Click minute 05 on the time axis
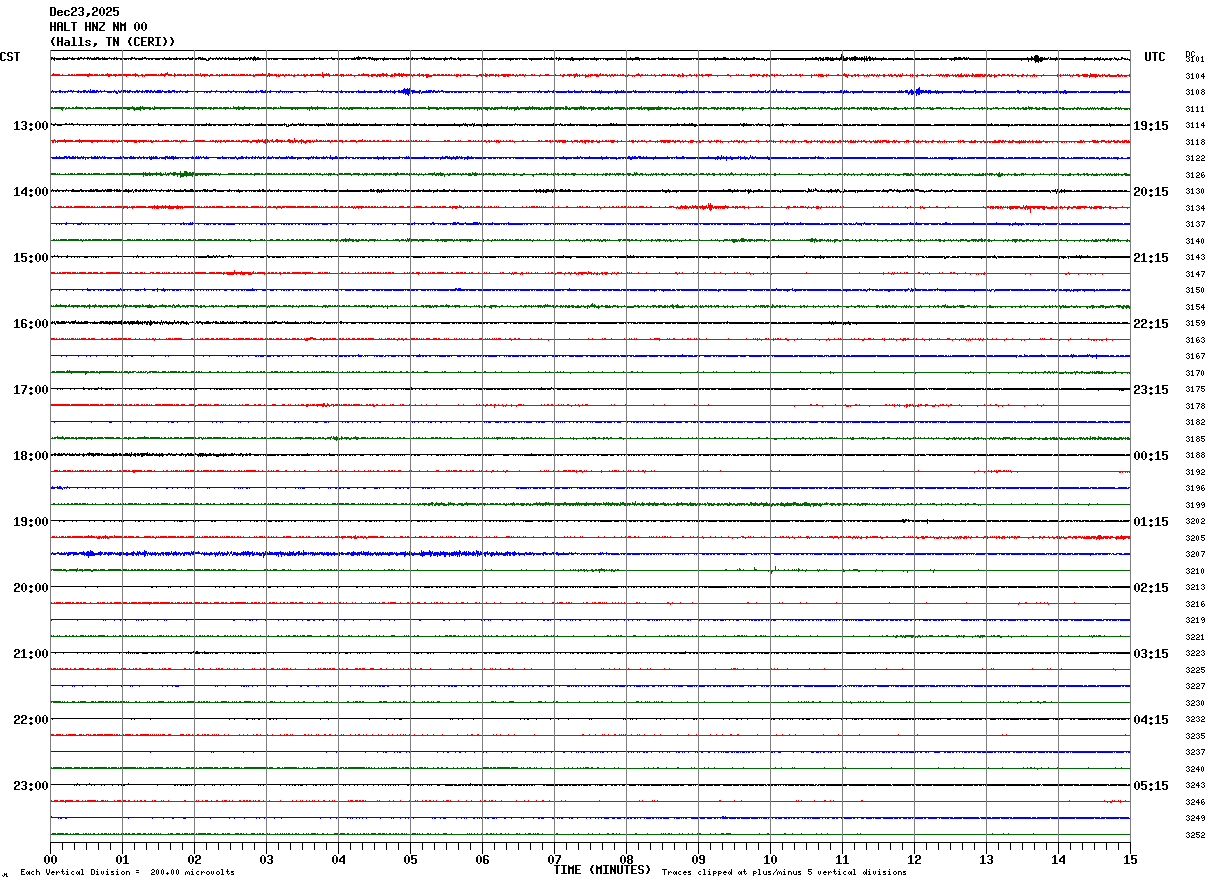 pos(410,859)
